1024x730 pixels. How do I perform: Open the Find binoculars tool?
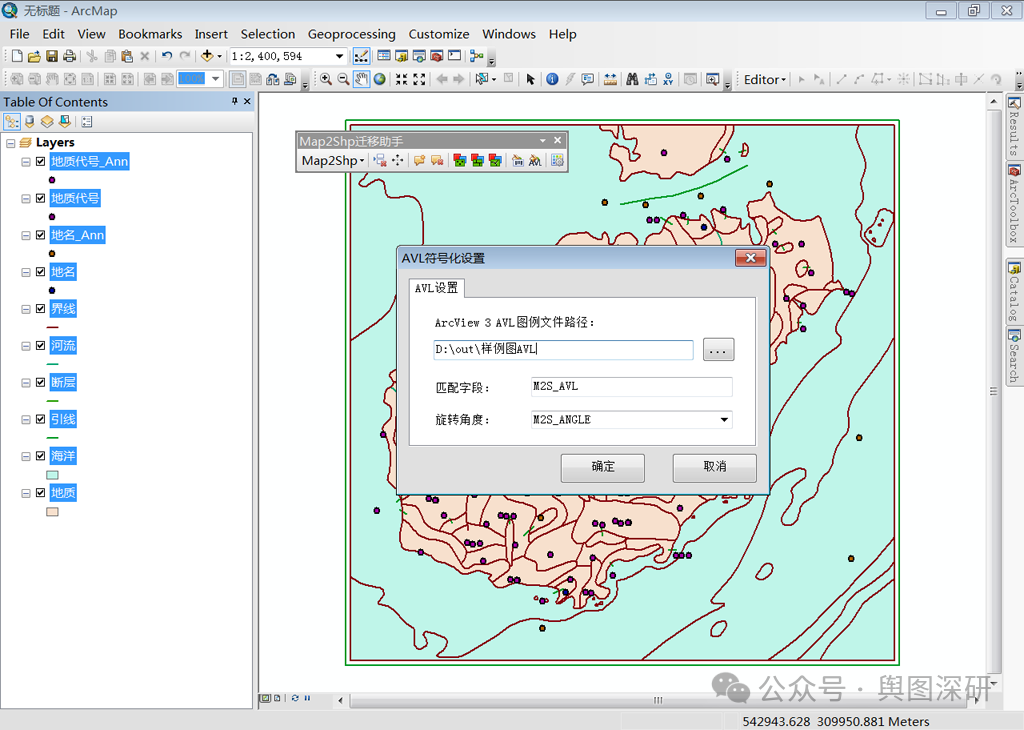coord(632,79)
